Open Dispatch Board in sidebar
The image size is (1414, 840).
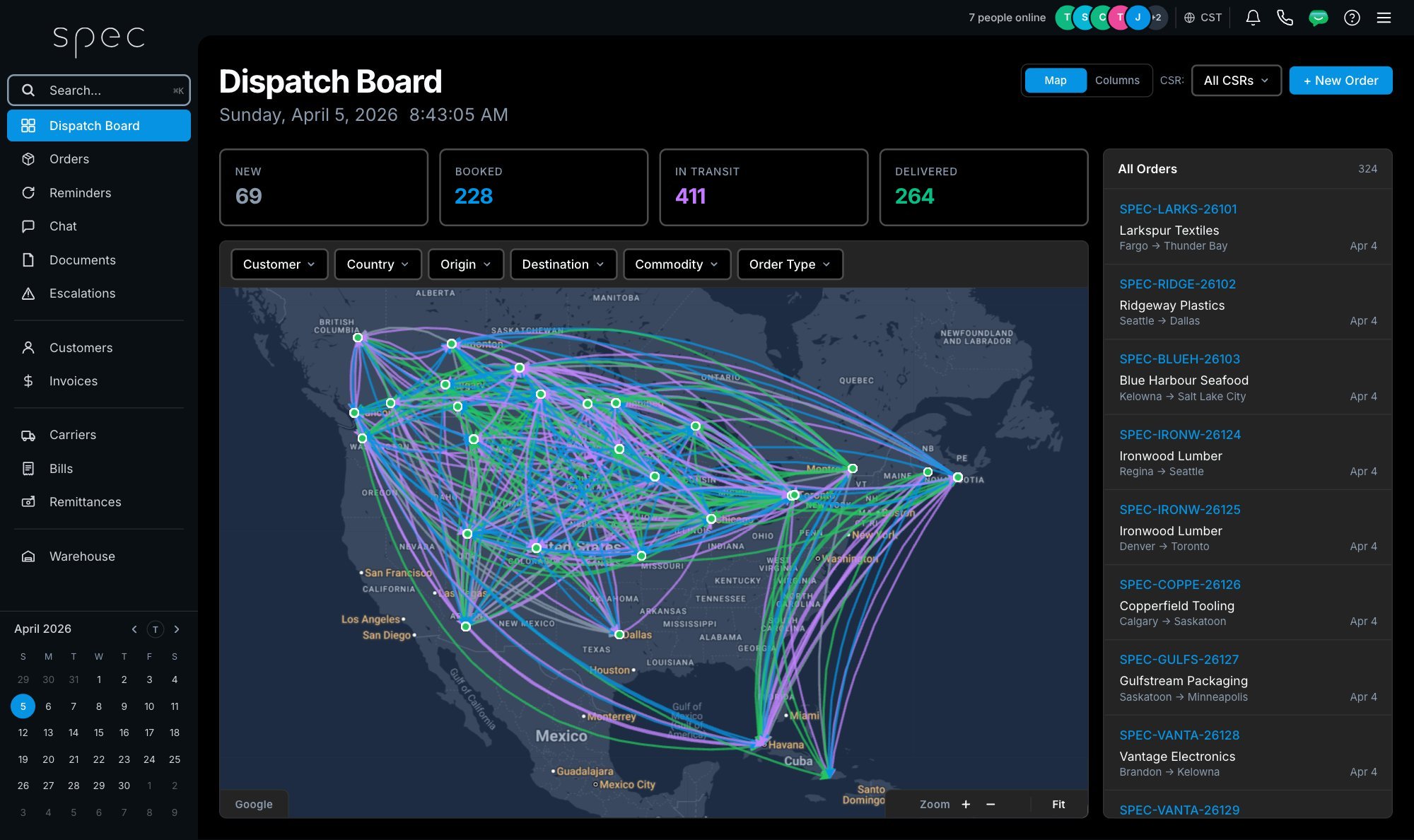tap(99, 126)
